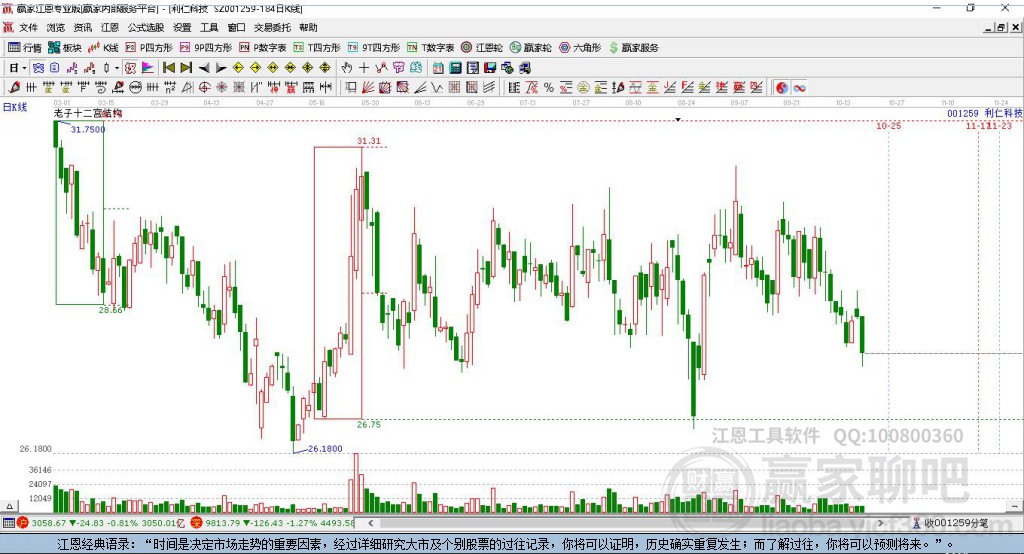Open the calendar icon in toolbar
This screenshot has height=554, width=1024.
438,68
